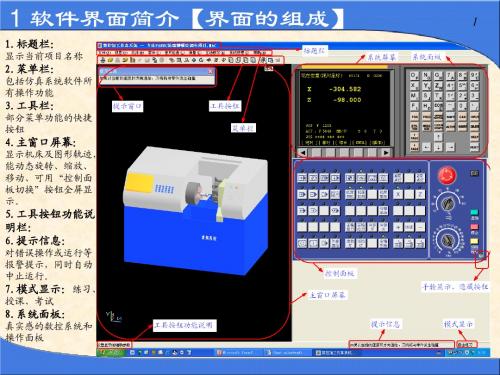This screenshot has width=500, height=375.
Task: Adjust the rotary knob below emergency stop
Action: tap(447, 203)
